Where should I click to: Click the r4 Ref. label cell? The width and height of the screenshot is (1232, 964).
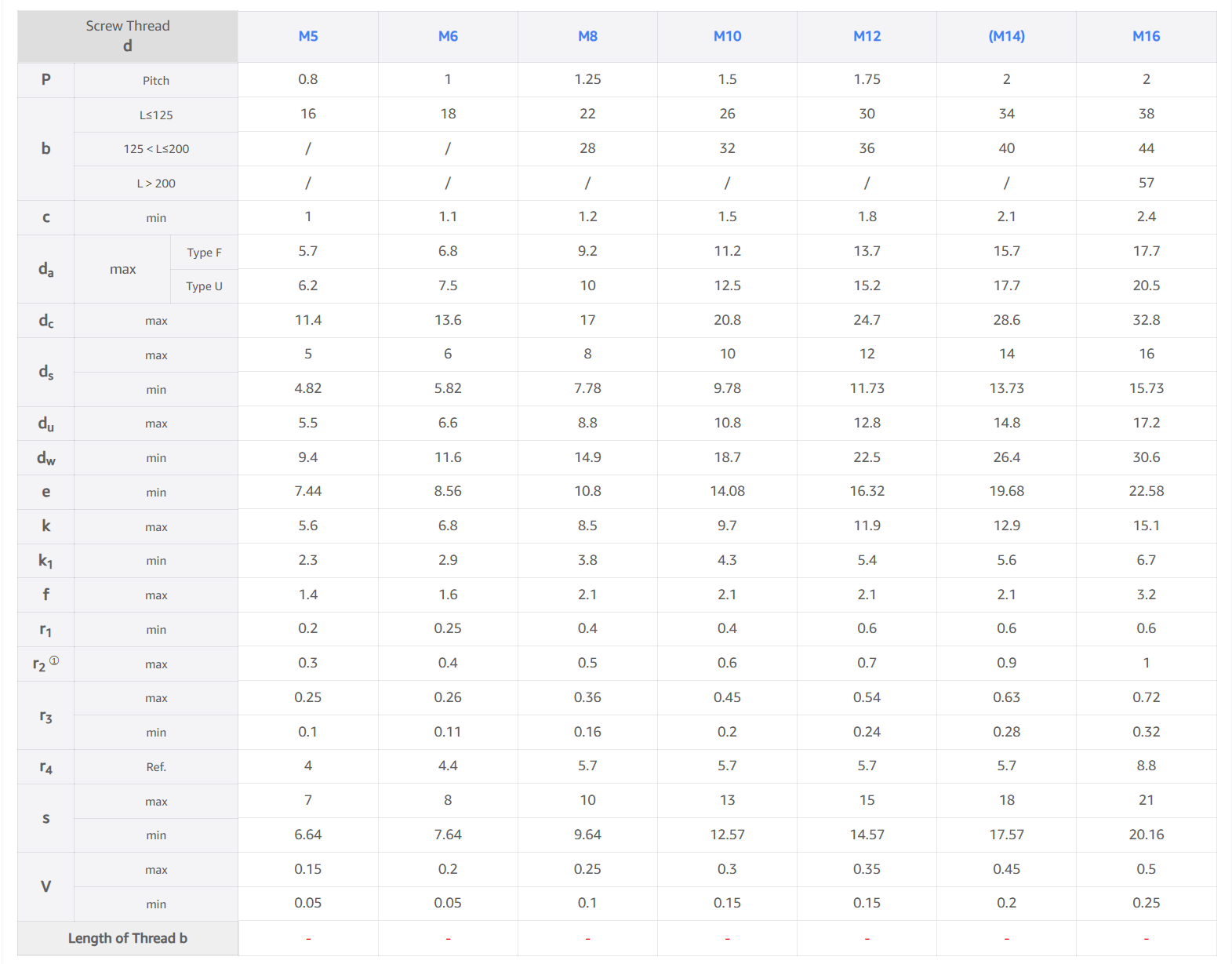click(155, 766)
